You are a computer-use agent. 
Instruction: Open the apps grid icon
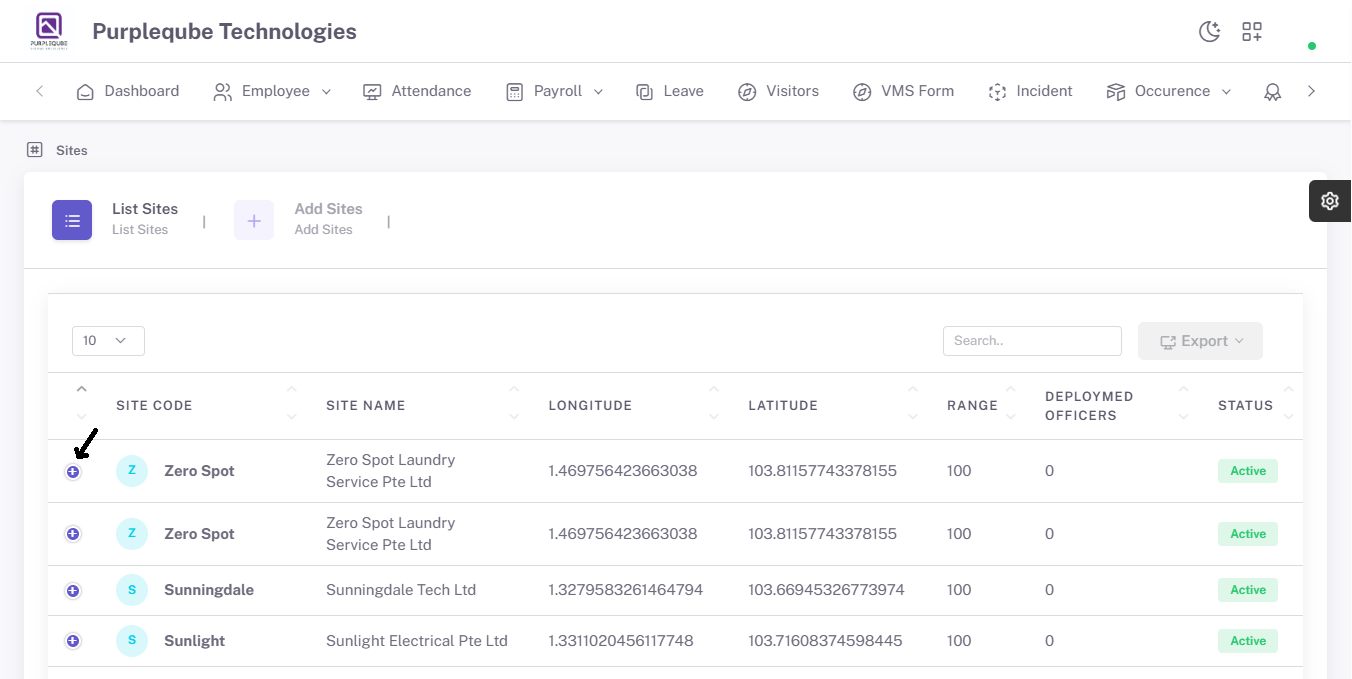[x=1252, y=32]
